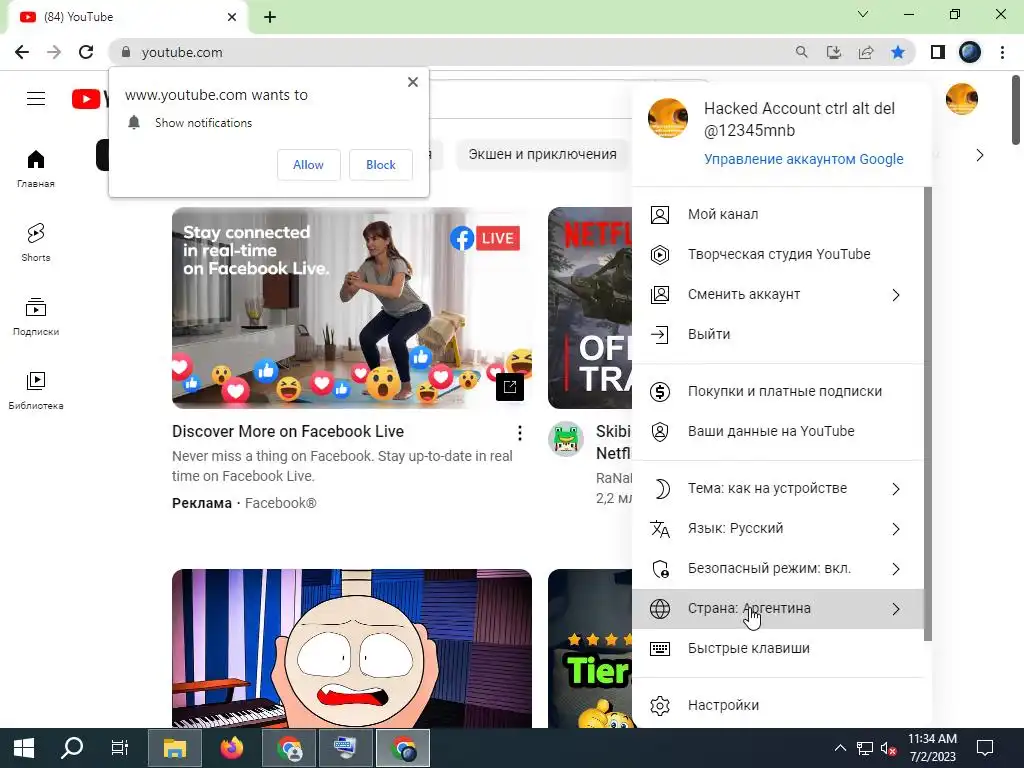Open the cartoon face video thumbnail
Screen dimensions: 1024x768
click(352, 648)
